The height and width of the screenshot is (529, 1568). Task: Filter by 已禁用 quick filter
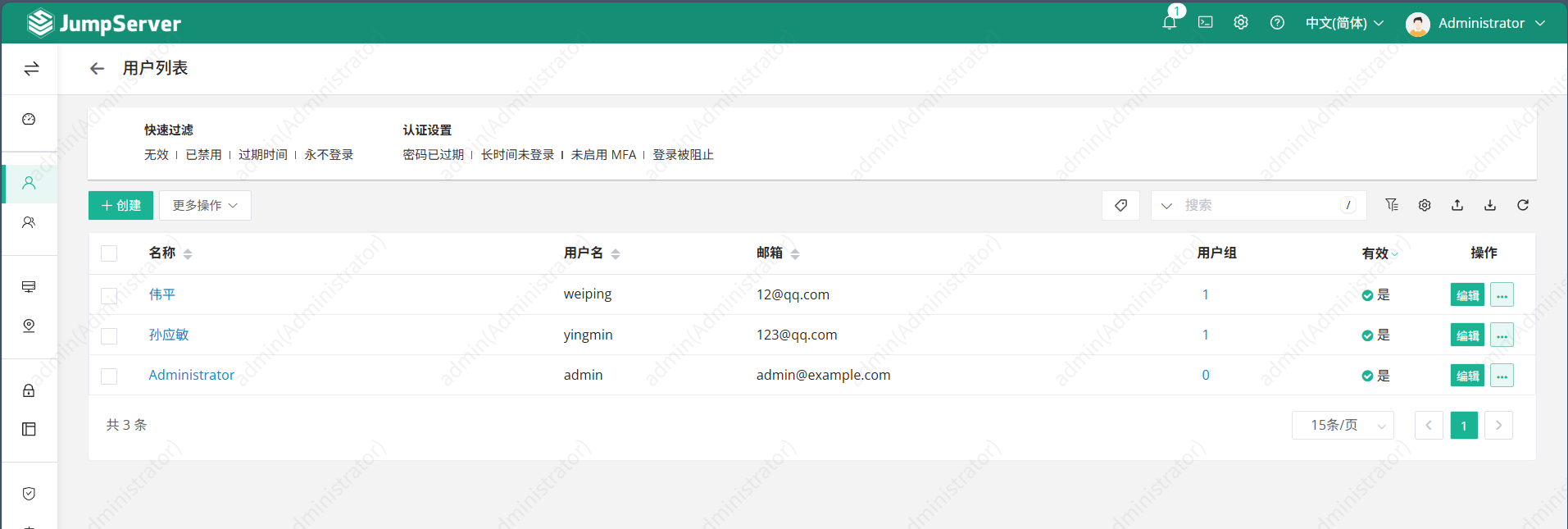(x=203, y=155)
